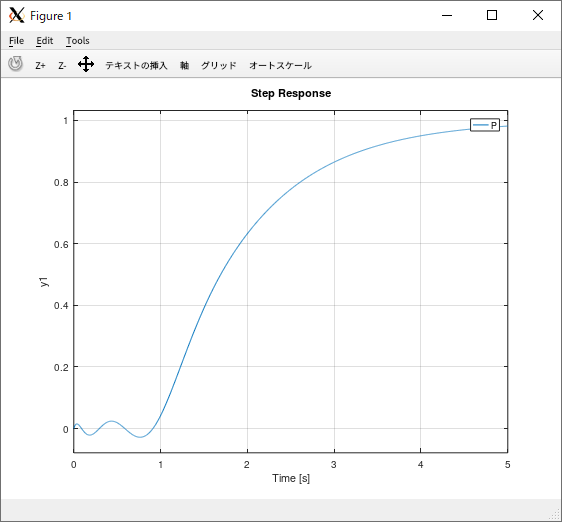Activate the Z- zoom out tool
The width and height of the screenshot is (562, 522).
62,66
